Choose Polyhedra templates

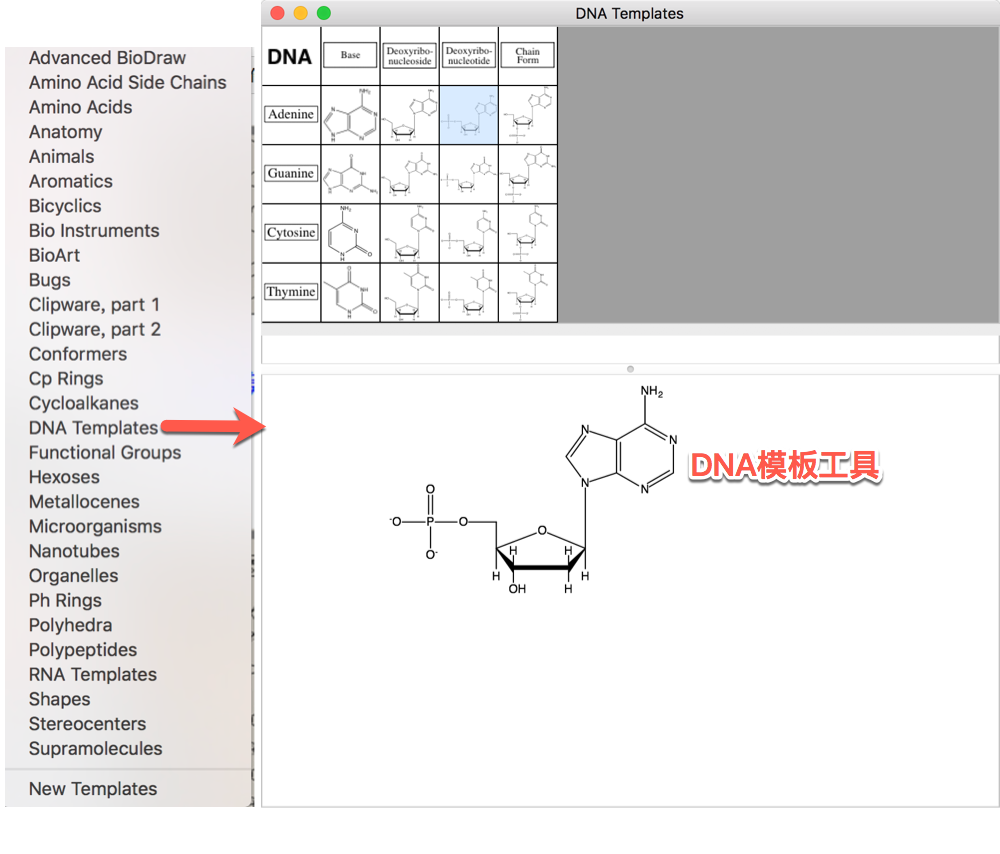click(x=70, y=626)
